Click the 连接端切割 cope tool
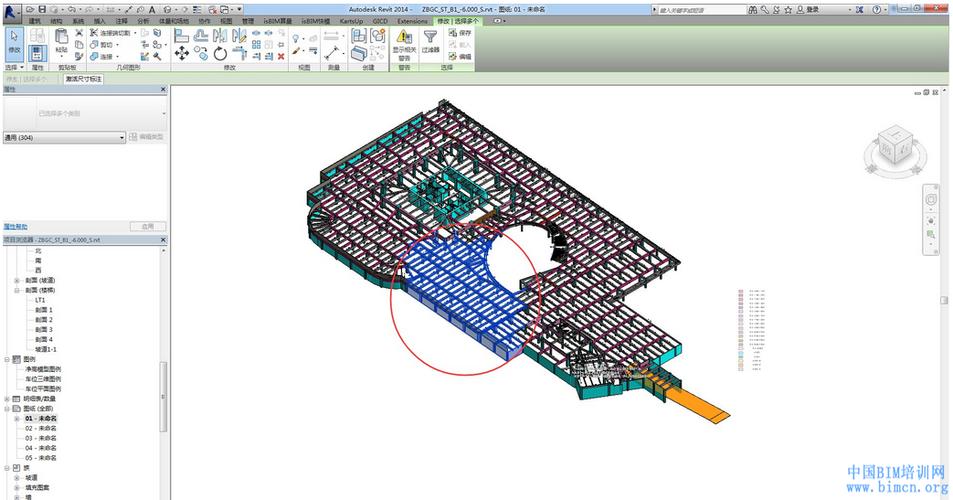953x500 pixels. pyautogui.click(x=112, y=33)
